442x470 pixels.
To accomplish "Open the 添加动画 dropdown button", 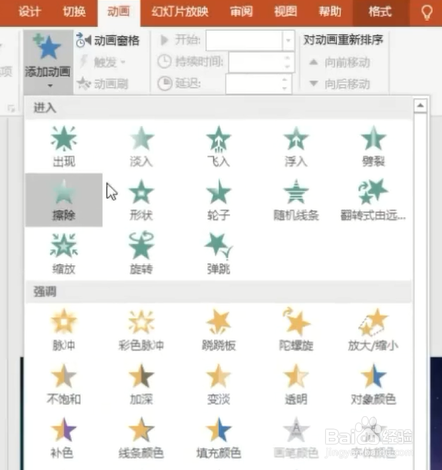I will pyautogui.click(x=48, y=62).
